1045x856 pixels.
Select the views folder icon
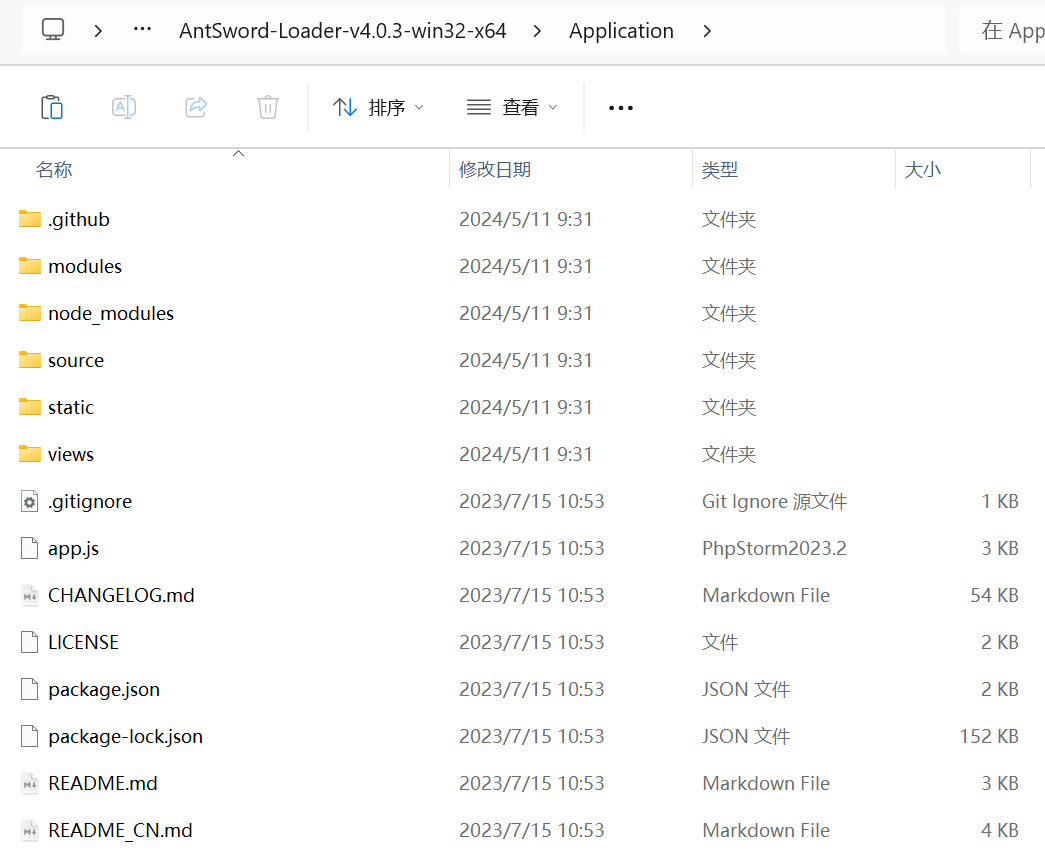coord(29,454)
